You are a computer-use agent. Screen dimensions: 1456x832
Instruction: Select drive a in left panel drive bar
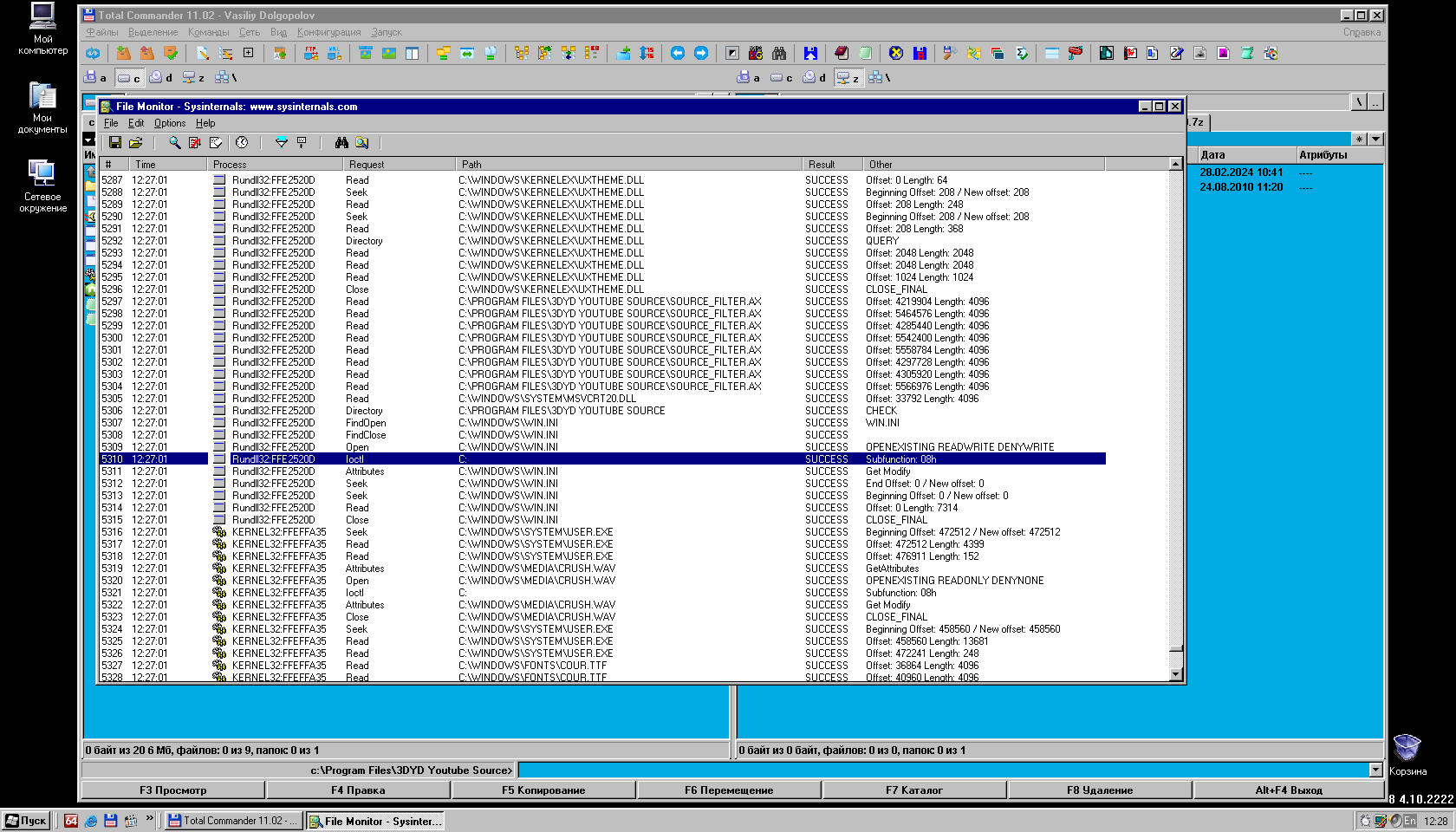click(95, 77)
